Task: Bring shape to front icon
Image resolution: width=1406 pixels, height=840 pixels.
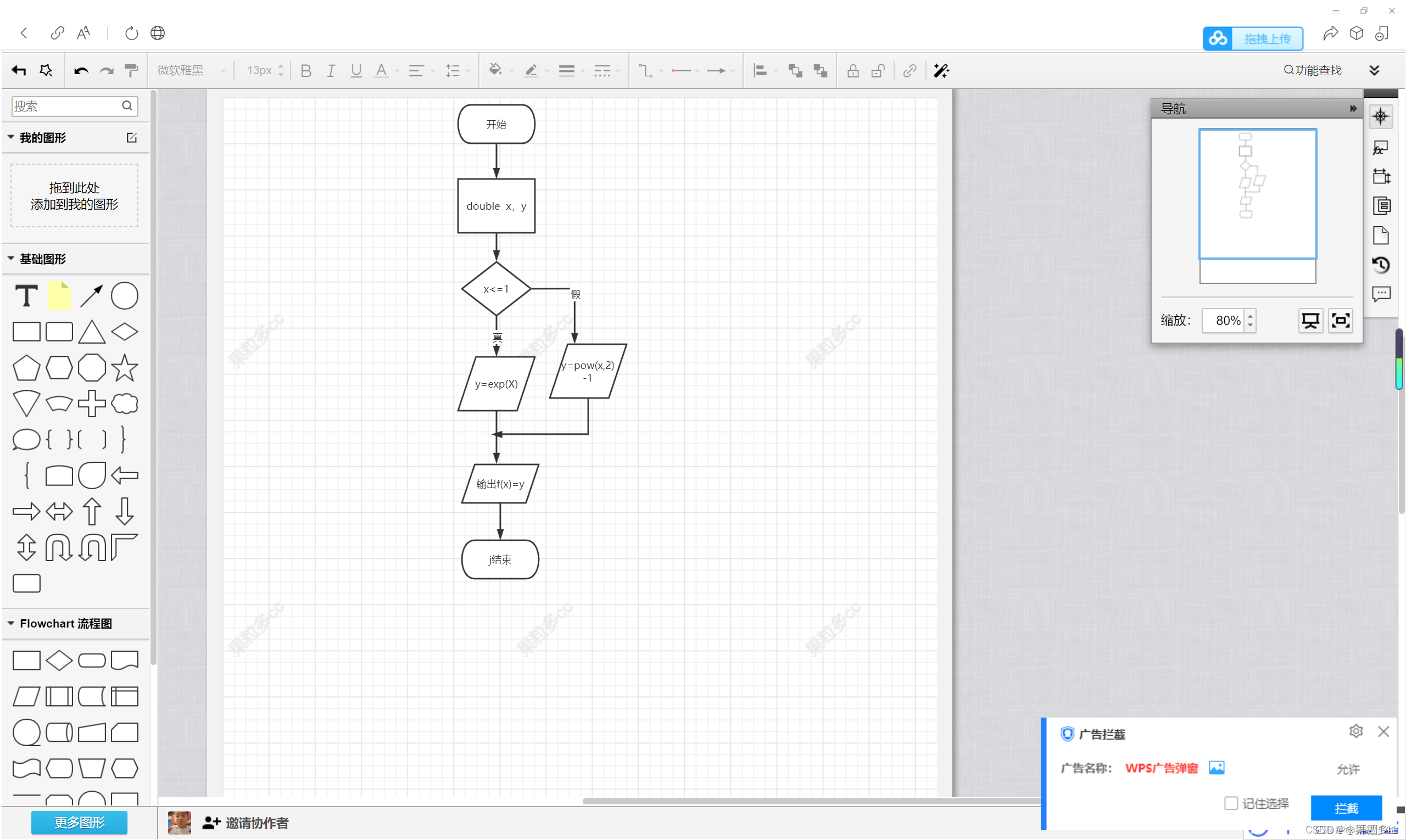Action: point(796,71)
